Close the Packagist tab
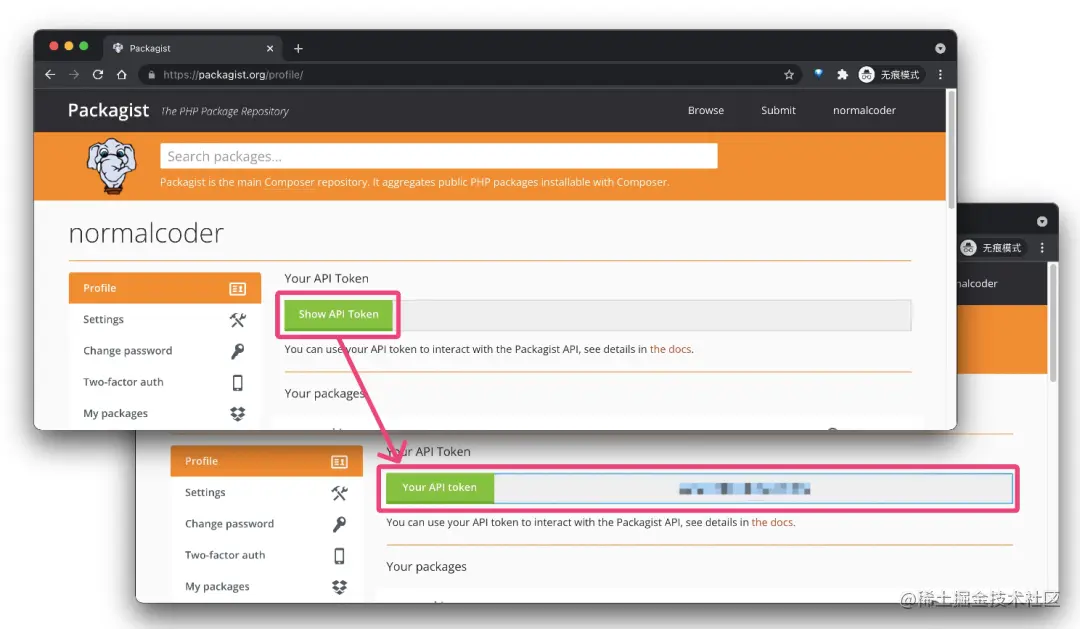 coord(270,48)
